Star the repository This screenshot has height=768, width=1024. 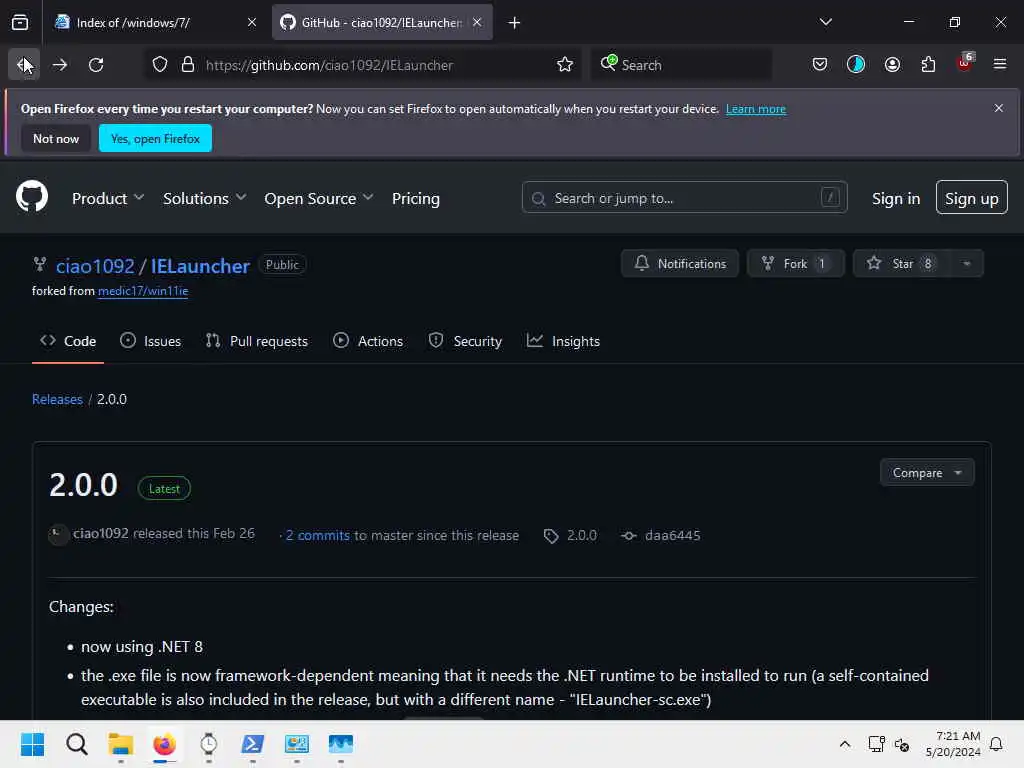coord(902,264)
